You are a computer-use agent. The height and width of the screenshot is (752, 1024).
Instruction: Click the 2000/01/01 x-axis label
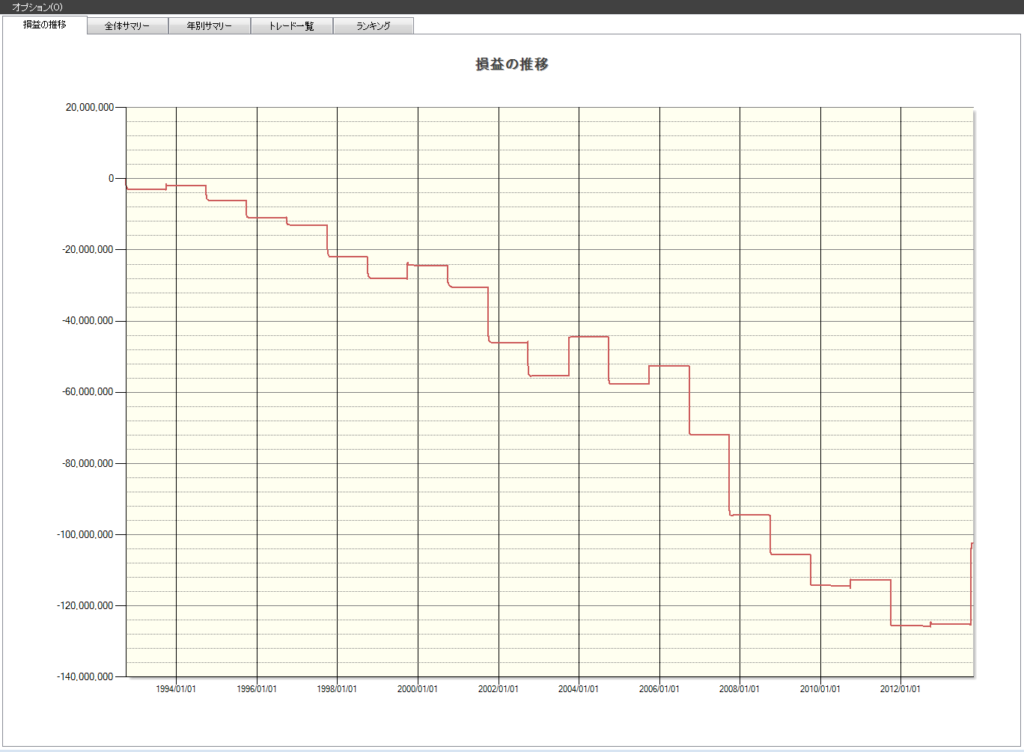[x=417, y=689]
